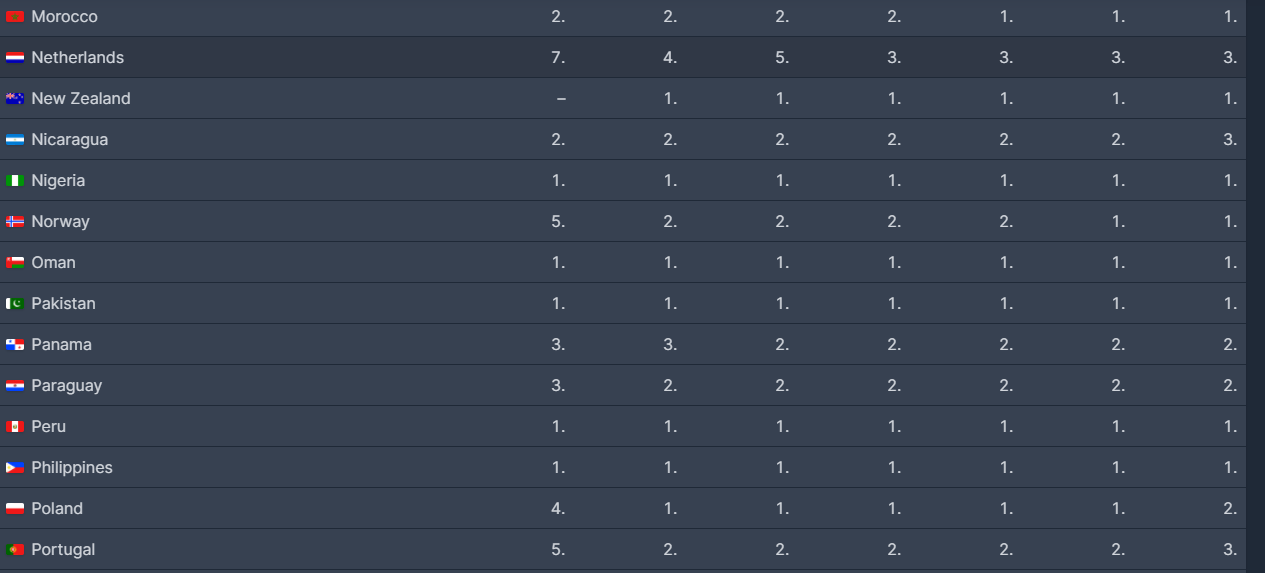
Task: Select the Netherlands country name
Action: (x=78, y=58)
